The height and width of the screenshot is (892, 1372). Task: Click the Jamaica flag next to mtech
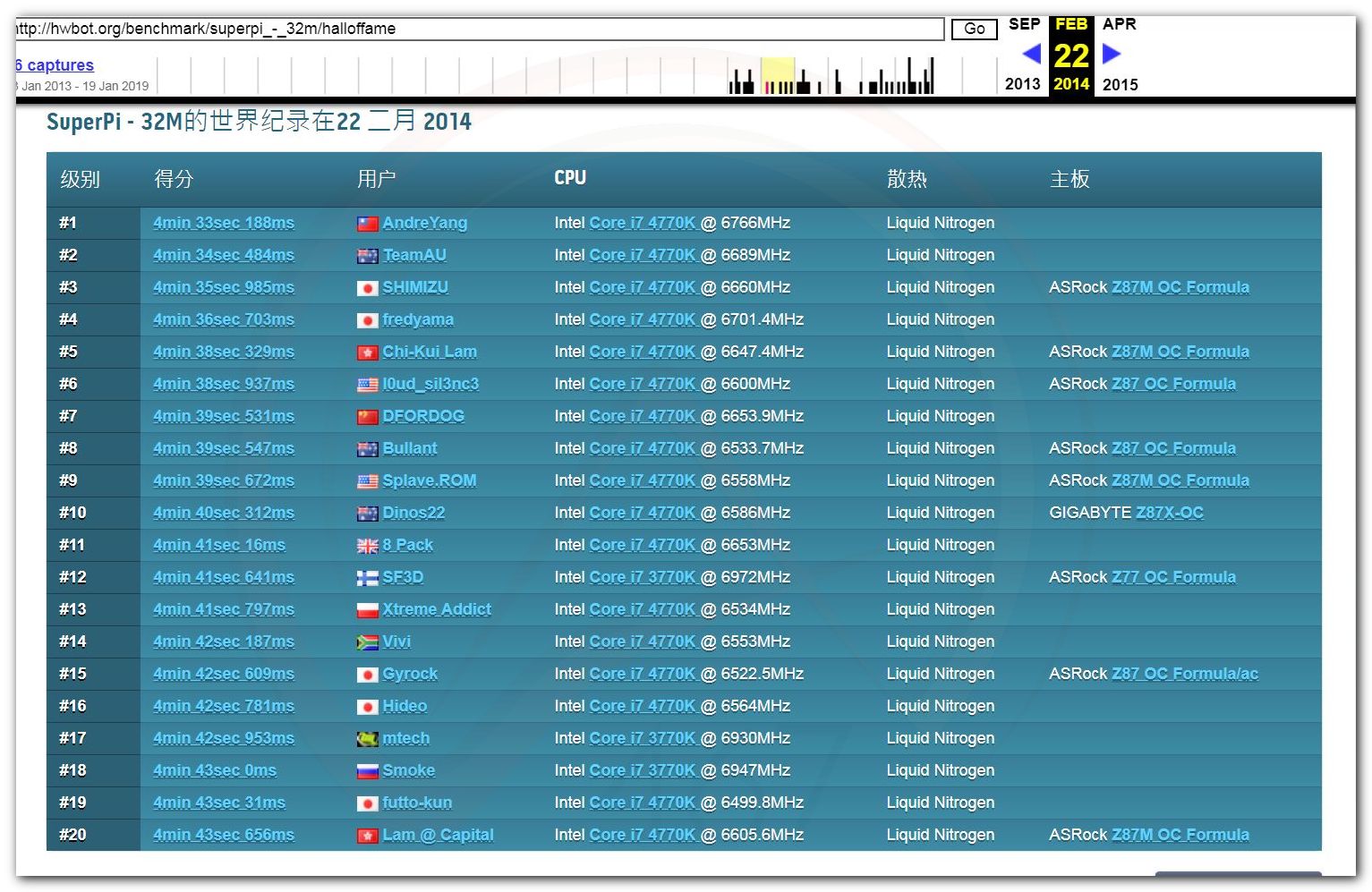coord(367,739)
